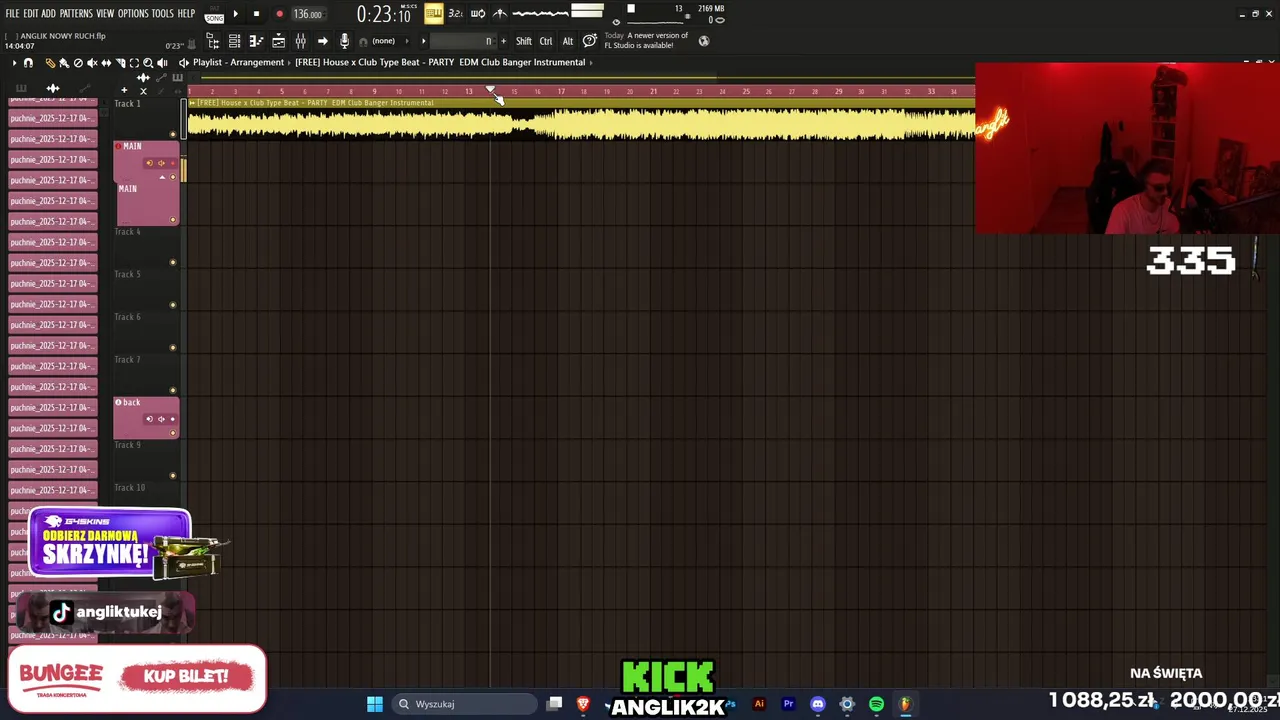The image size is (1280, 720).
Task: Open the OPTIONS menu
Action: (x=133, y=14)
